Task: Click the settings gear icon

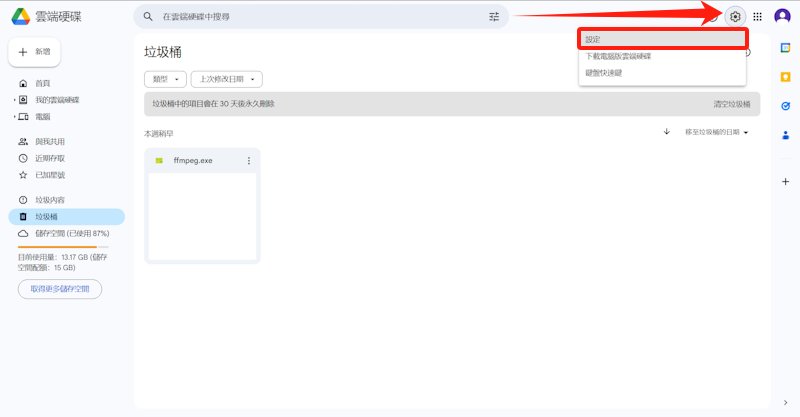Action: click(735, 17)
